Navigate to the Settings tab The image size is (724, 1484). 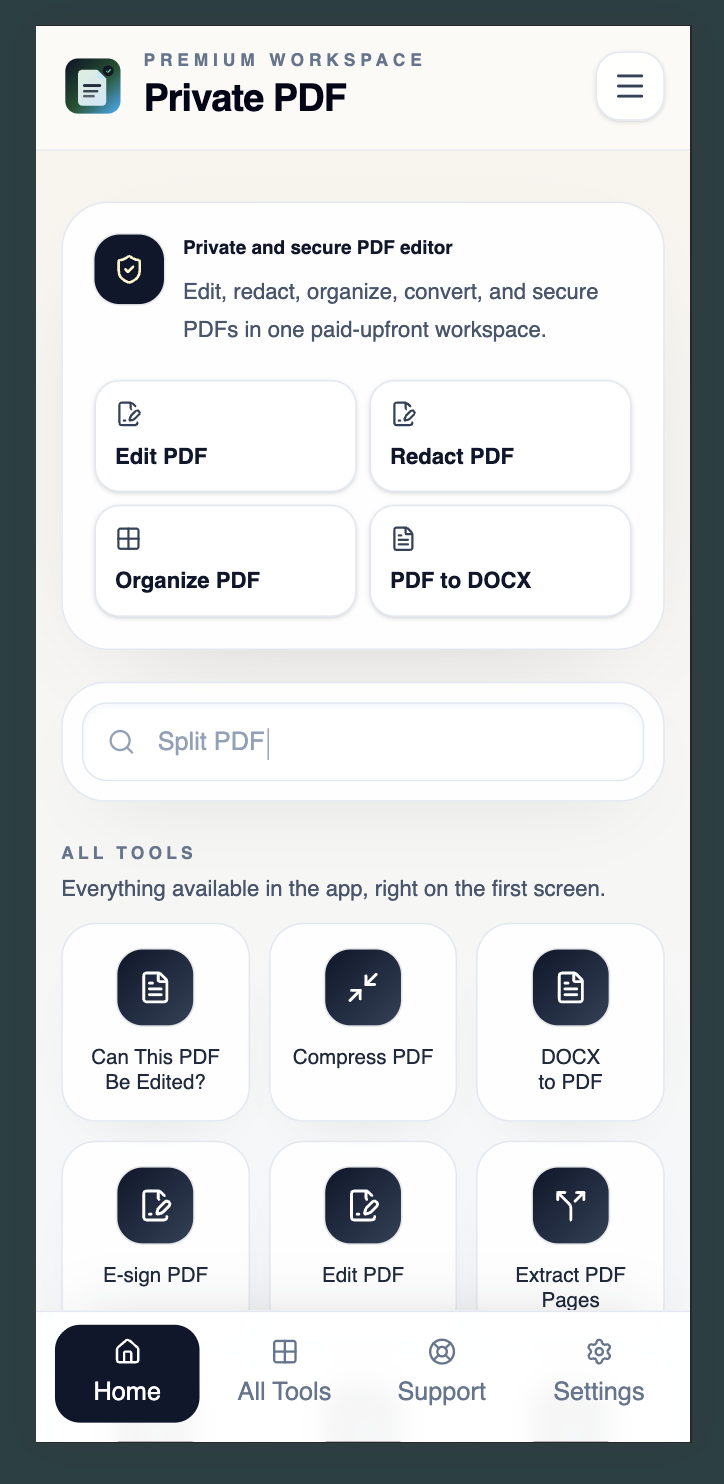pyautogui.click(x=598, y=1373)
